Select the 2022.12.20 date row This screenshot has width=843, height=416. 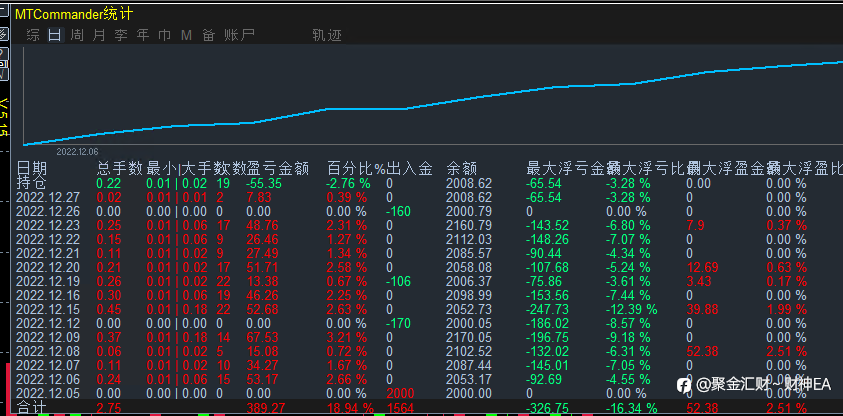48,267
